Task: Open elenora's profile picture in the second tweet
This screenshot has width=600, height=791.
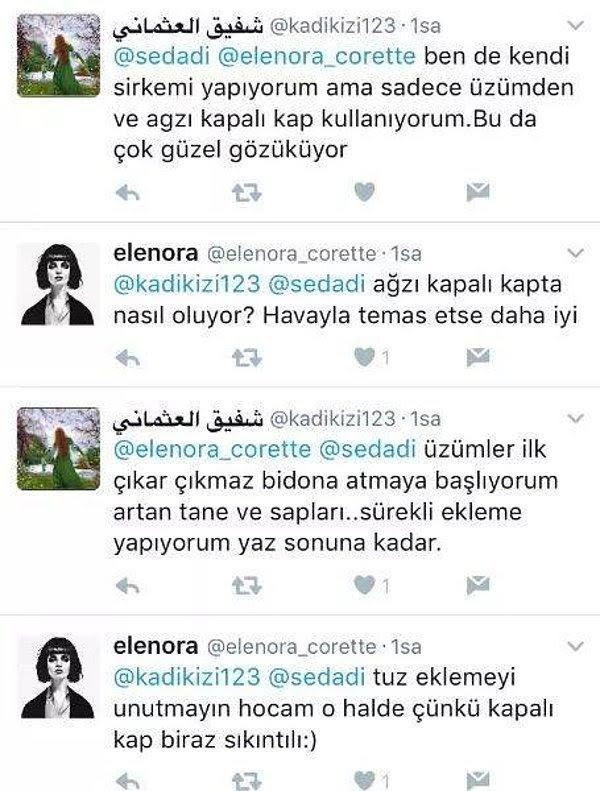Action: 58,284
